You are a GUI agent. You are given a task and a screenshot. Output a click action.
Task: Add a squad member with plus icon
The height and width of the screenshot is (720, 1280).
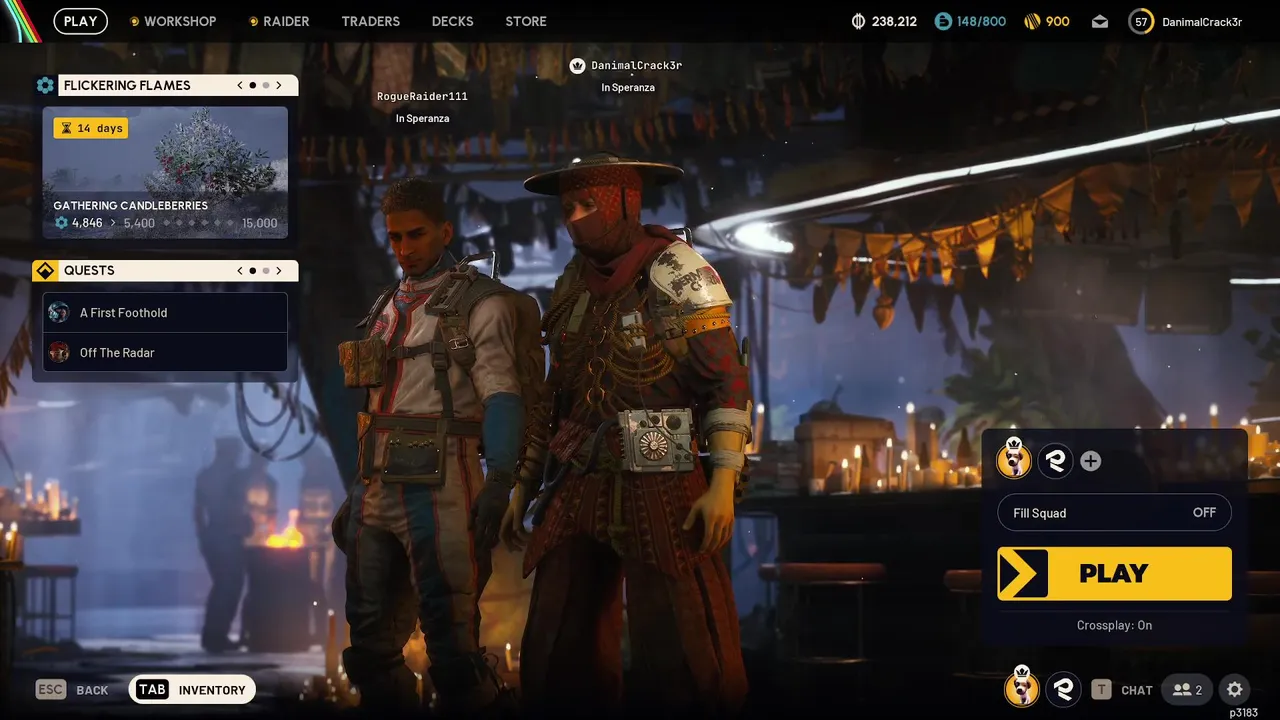1091,461
